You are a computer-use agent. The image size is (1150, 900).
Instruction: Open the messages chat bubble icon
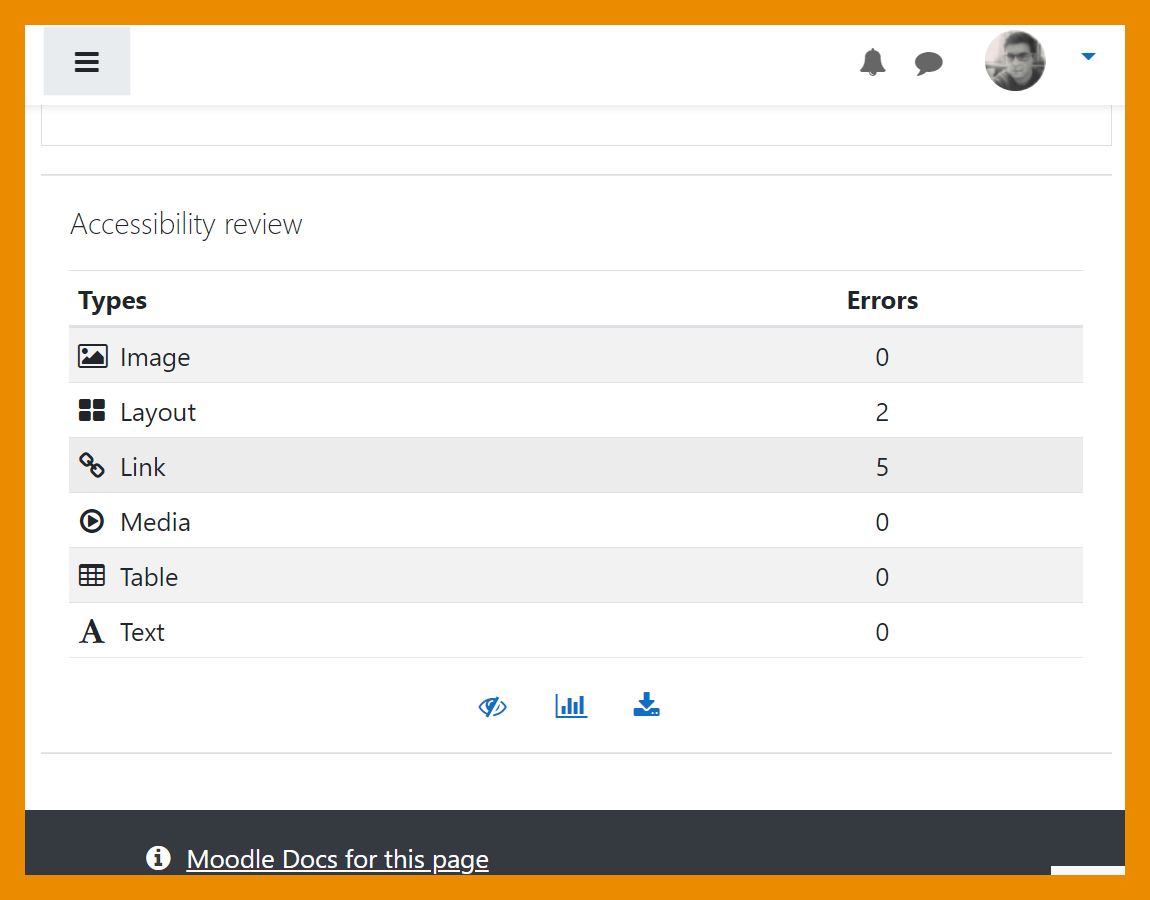coord(928,64)
